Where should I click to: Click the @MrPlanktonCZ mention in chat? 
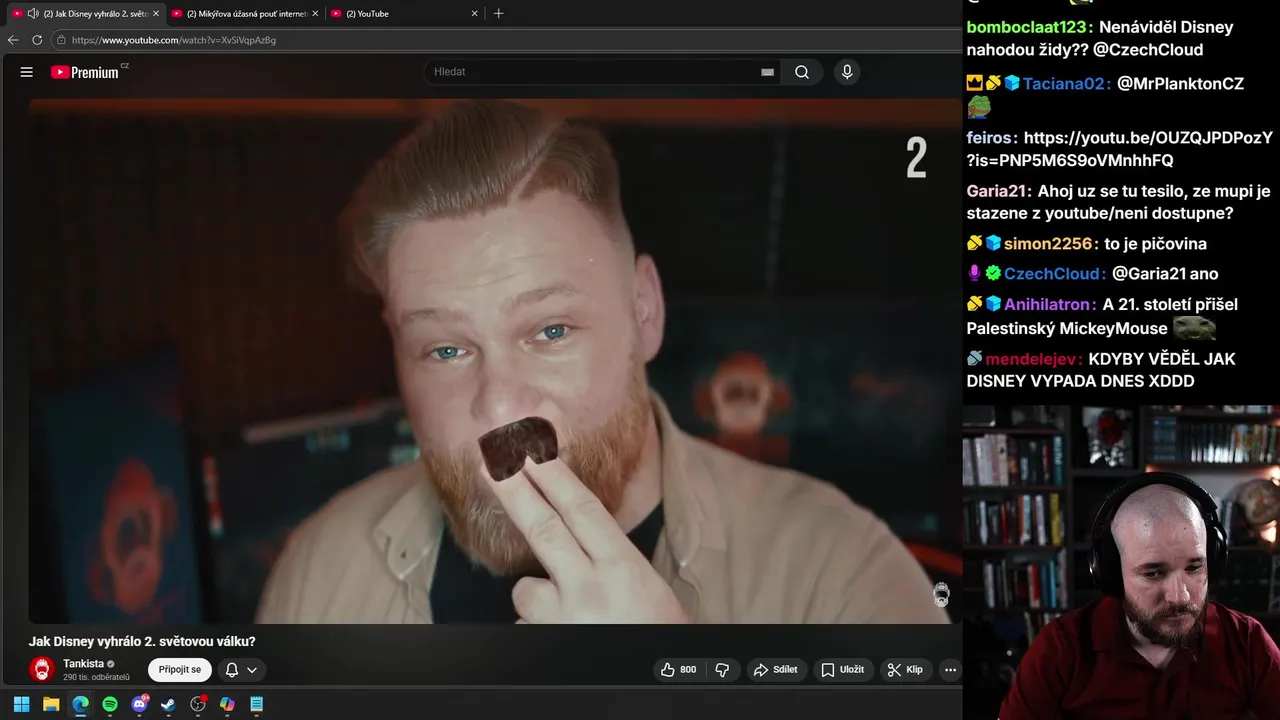coord(1180,84)
